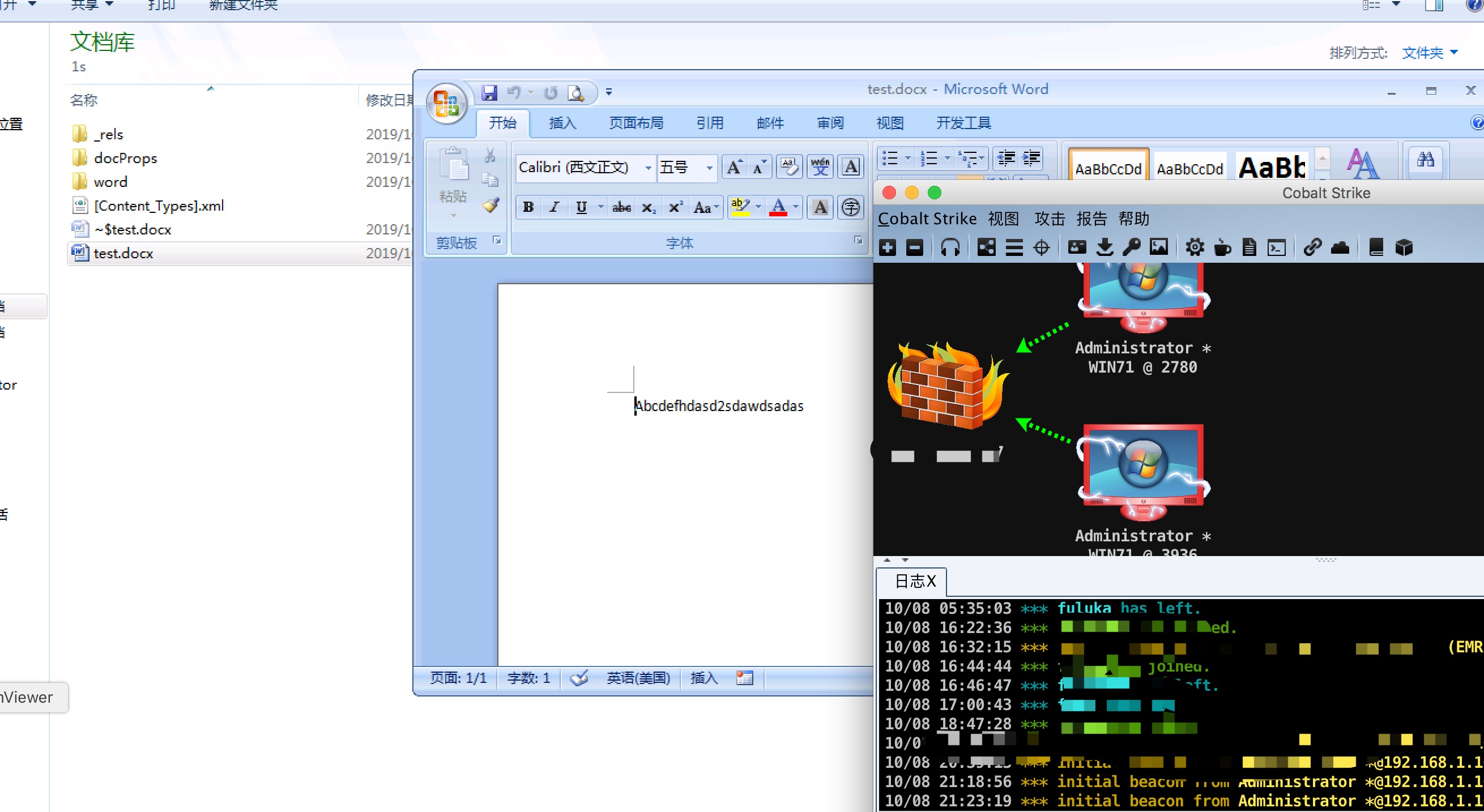Click the screenshots picture icon
The width and height of the screenshot is (1484, 812).
click(x=1159, y=247)
